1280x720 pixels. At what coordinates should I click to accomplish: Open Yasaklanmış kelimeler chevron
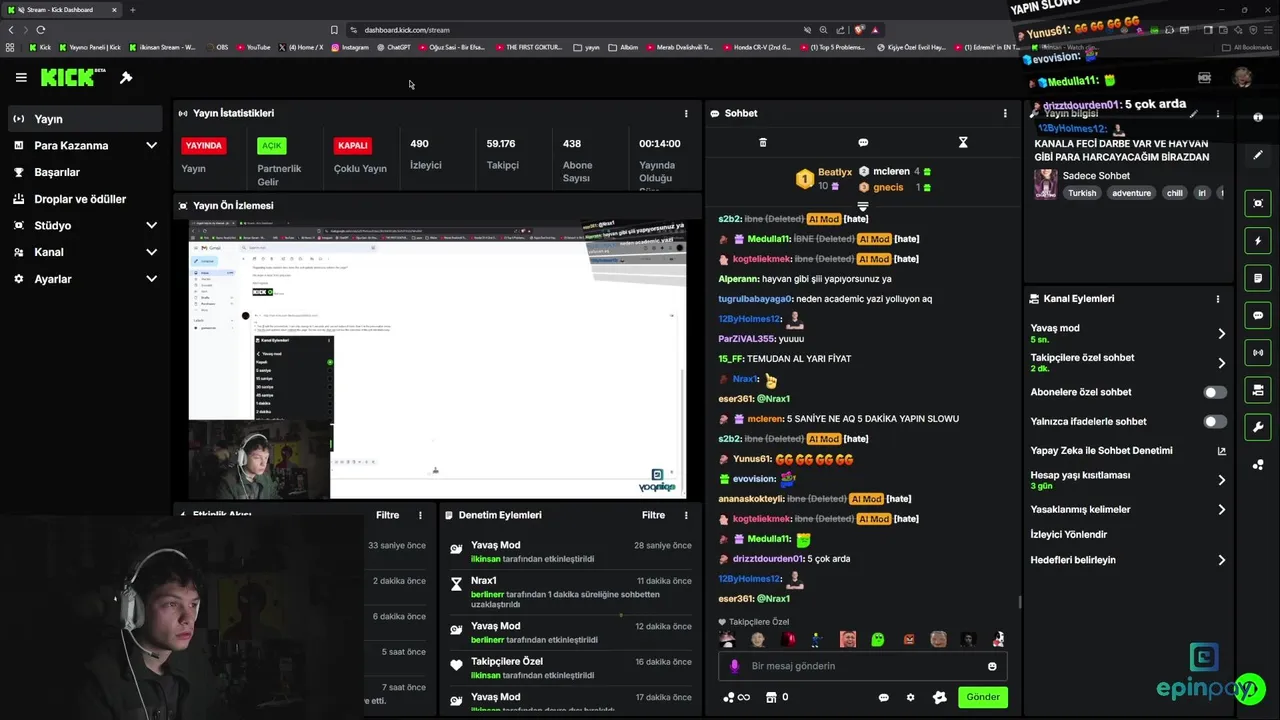pos(1221,509)
